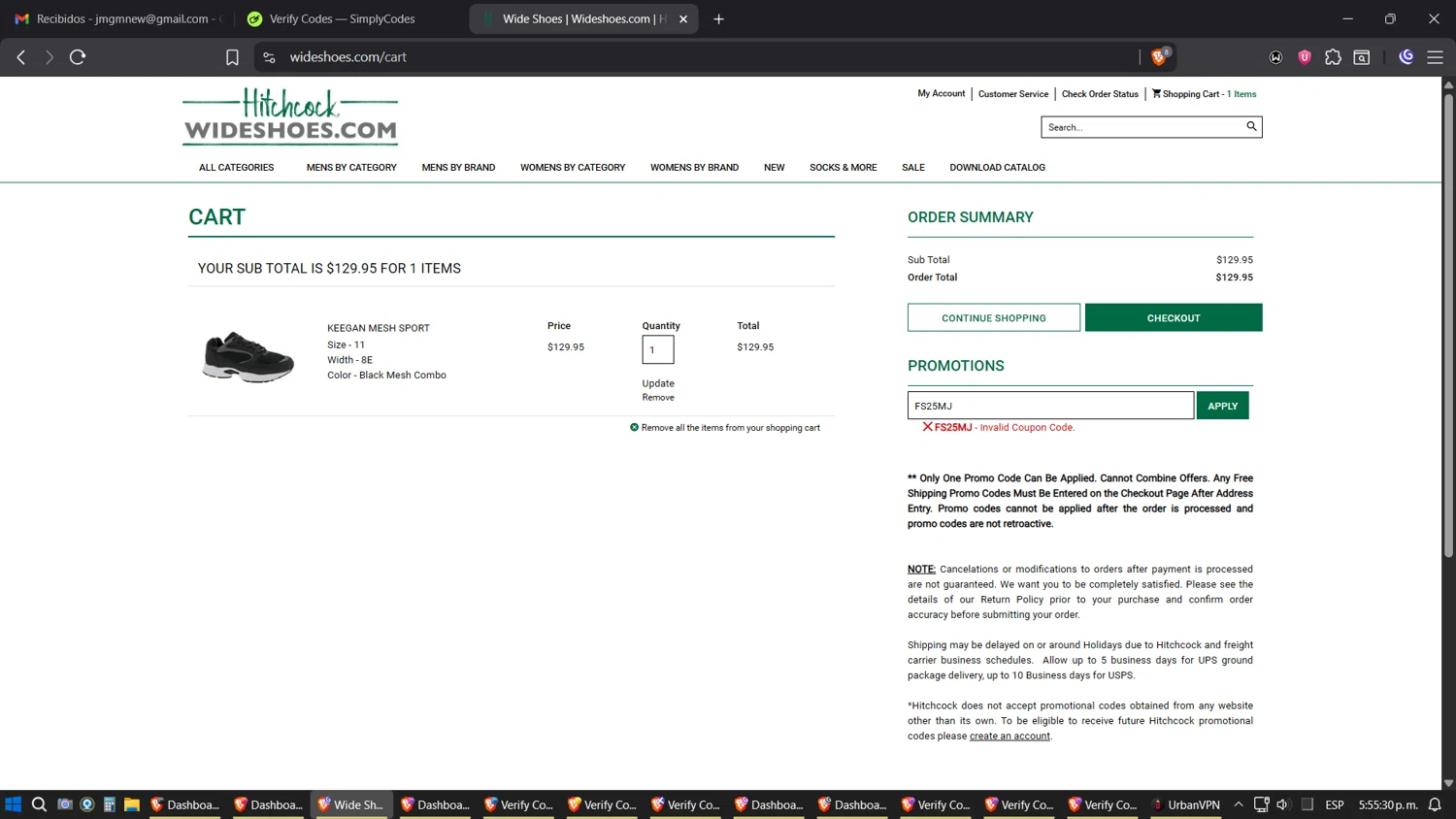Open site settings icon in address bar
This screenshot has width=1456, height=819.
click(270, 57)
